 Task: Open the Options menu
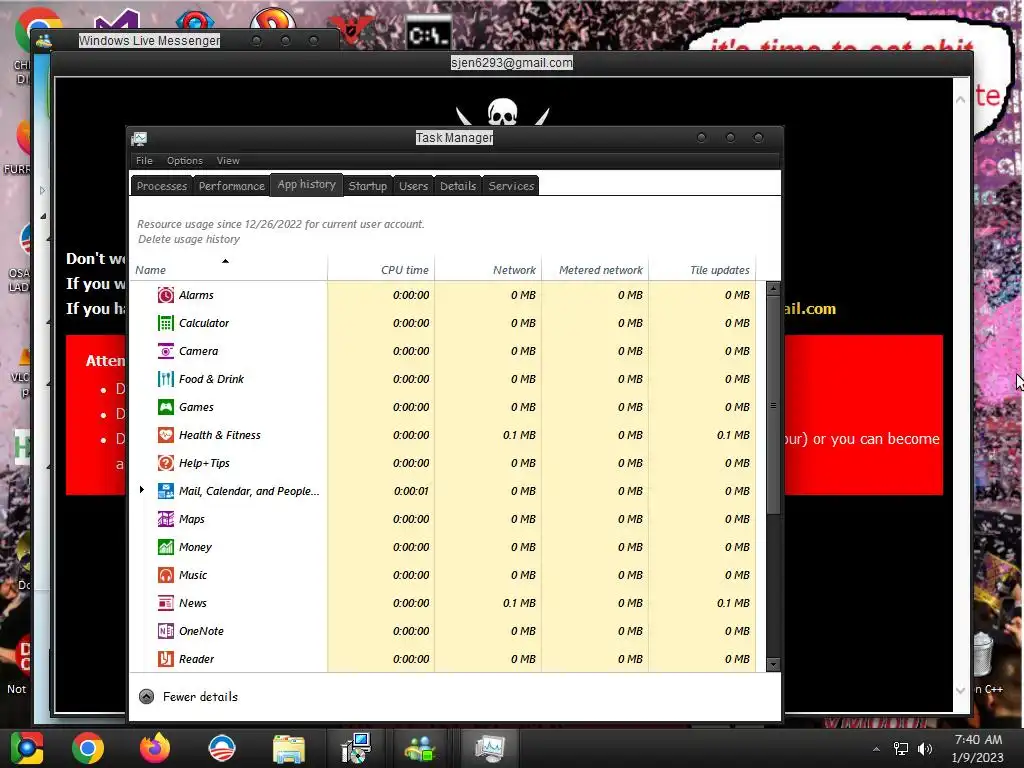[185, 161]
